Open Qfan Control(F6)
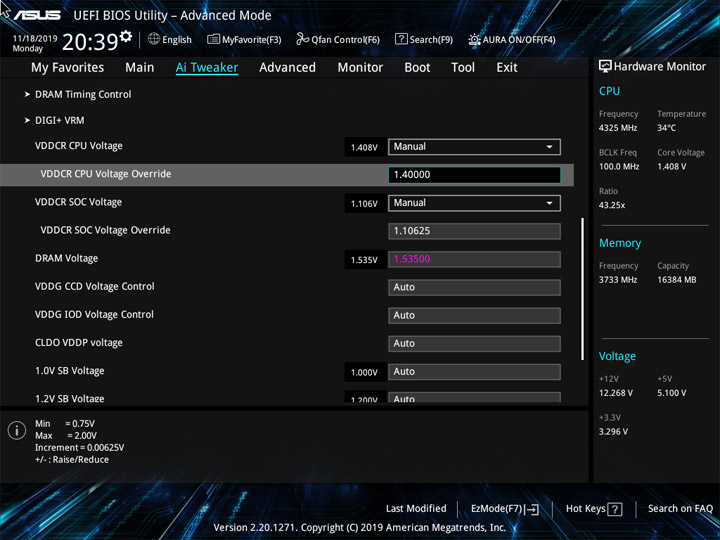720x540 pixels. 338,39
